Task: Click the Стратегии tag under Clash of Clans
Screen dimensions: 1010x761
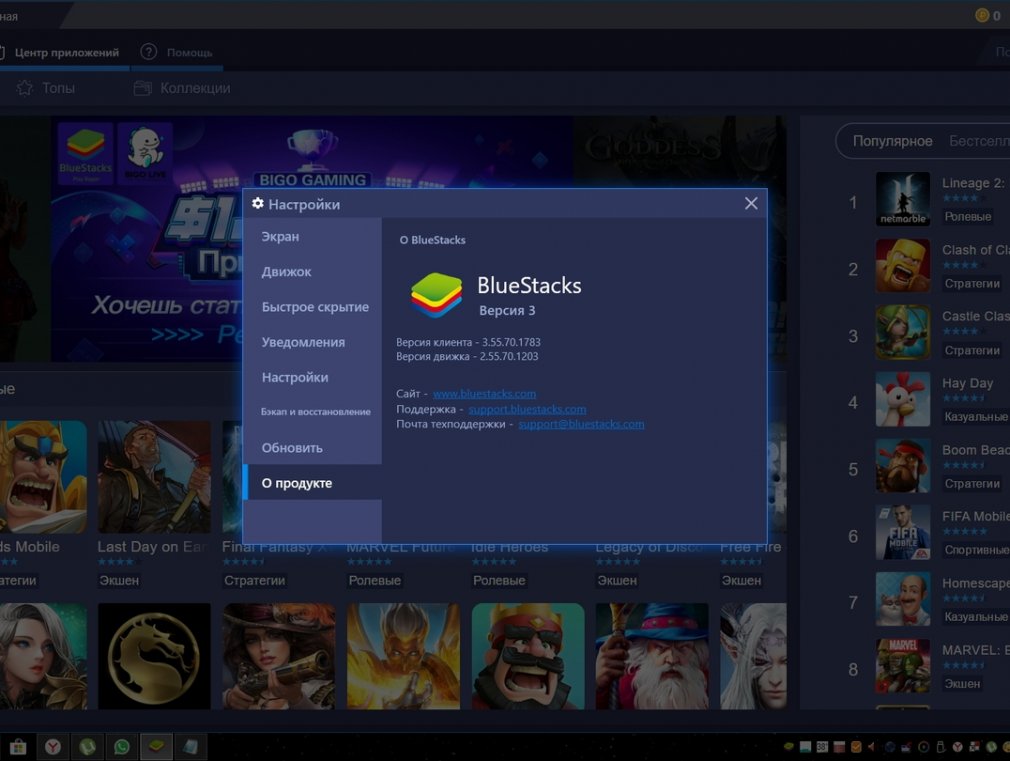Action: coord(972,284)
